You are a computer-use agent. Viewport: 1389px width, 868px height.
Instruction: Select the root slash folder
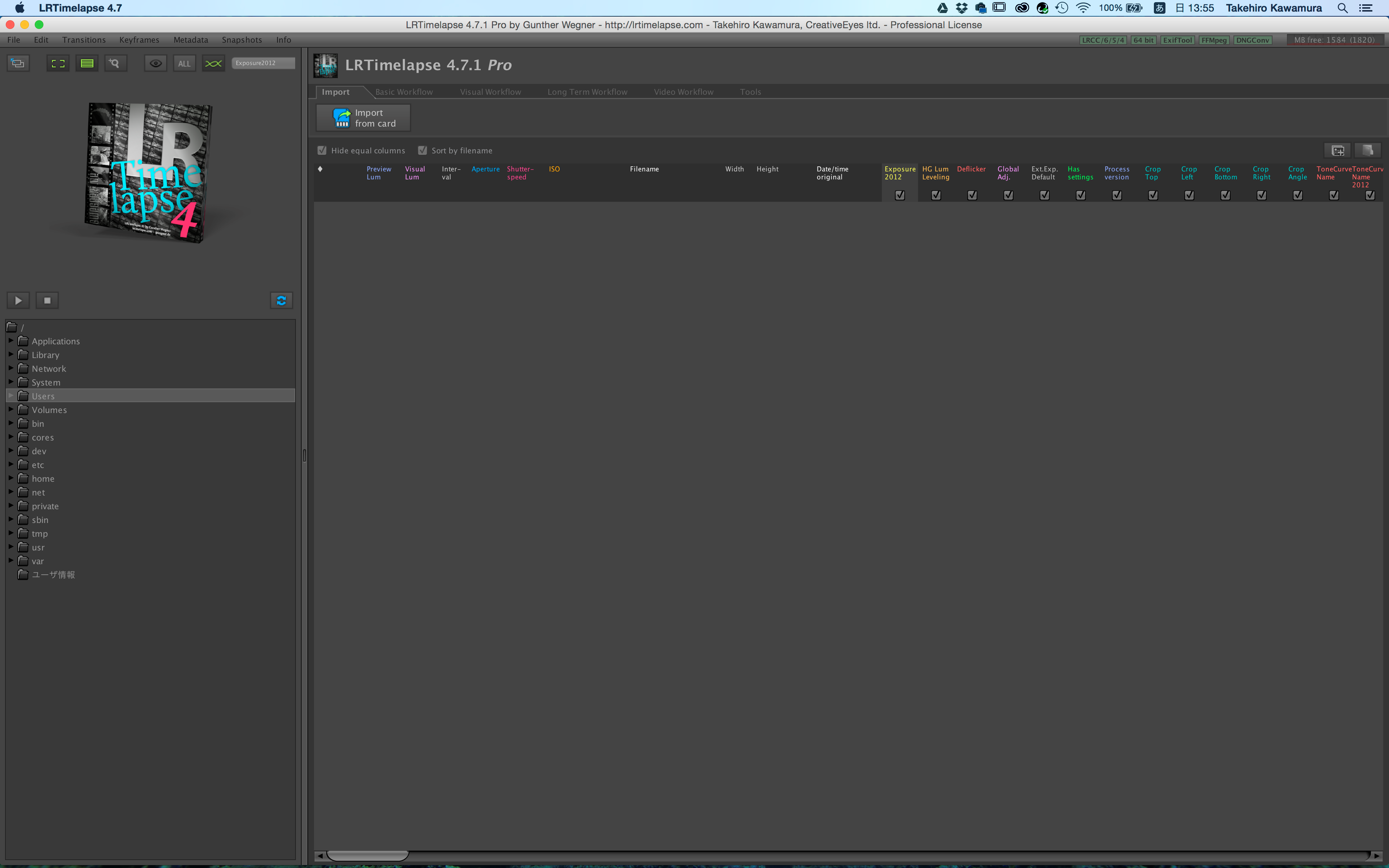point(16,327)
